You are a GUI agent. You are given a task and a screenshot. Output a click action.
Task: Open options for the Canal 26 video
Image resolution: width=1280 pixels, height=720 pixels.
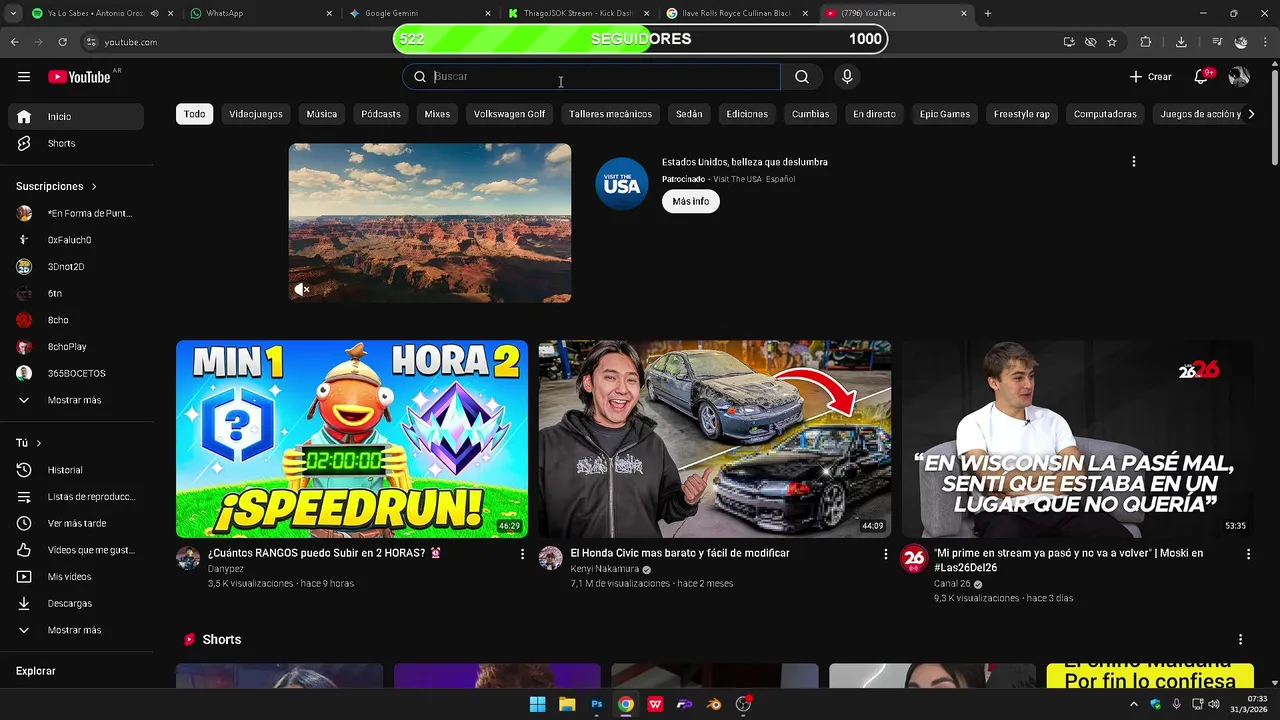point(1248,553)
